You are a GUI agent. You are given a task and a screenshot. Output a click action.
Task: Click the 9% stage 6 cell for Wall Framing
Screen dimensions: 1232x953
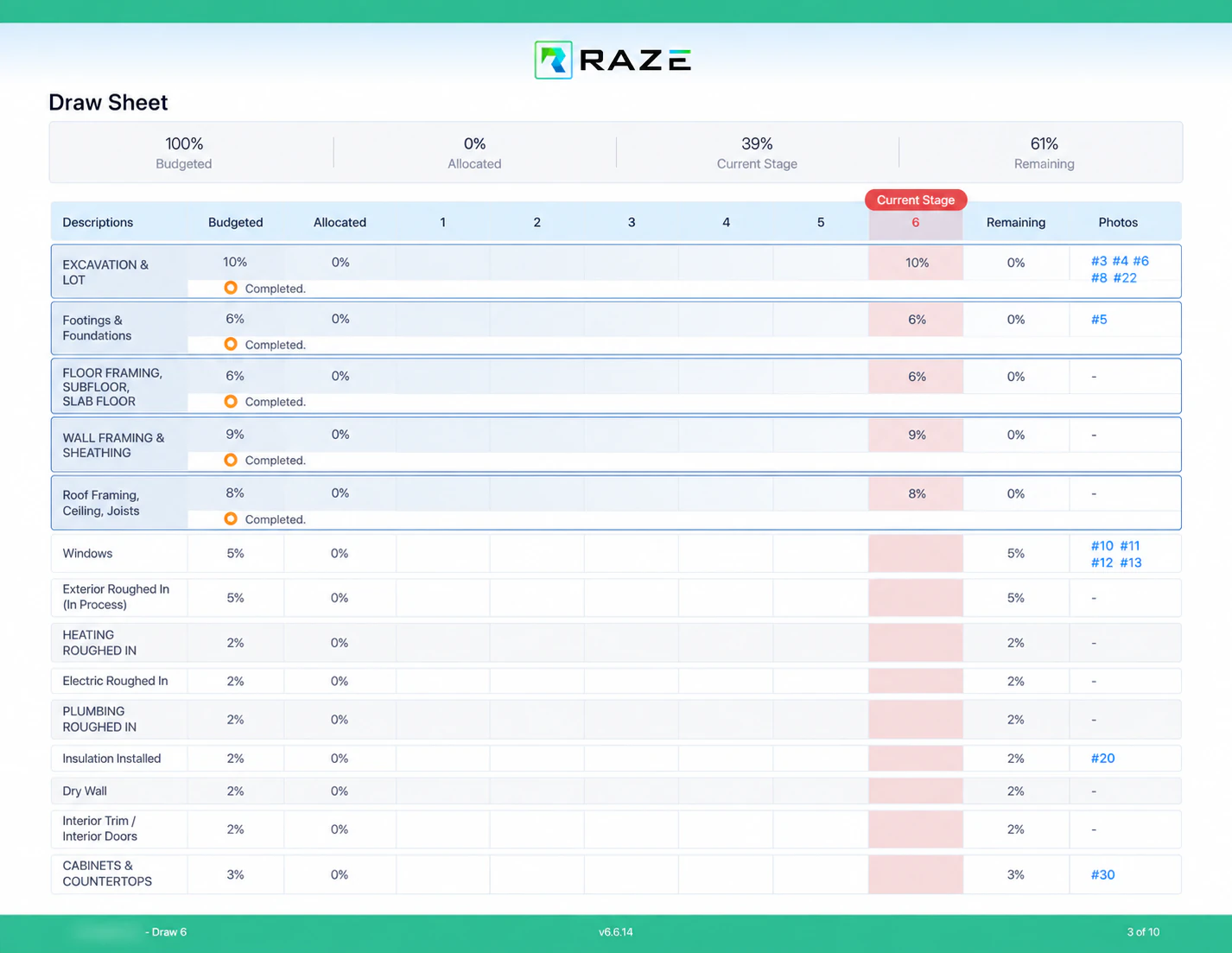[x=917, y=435]
